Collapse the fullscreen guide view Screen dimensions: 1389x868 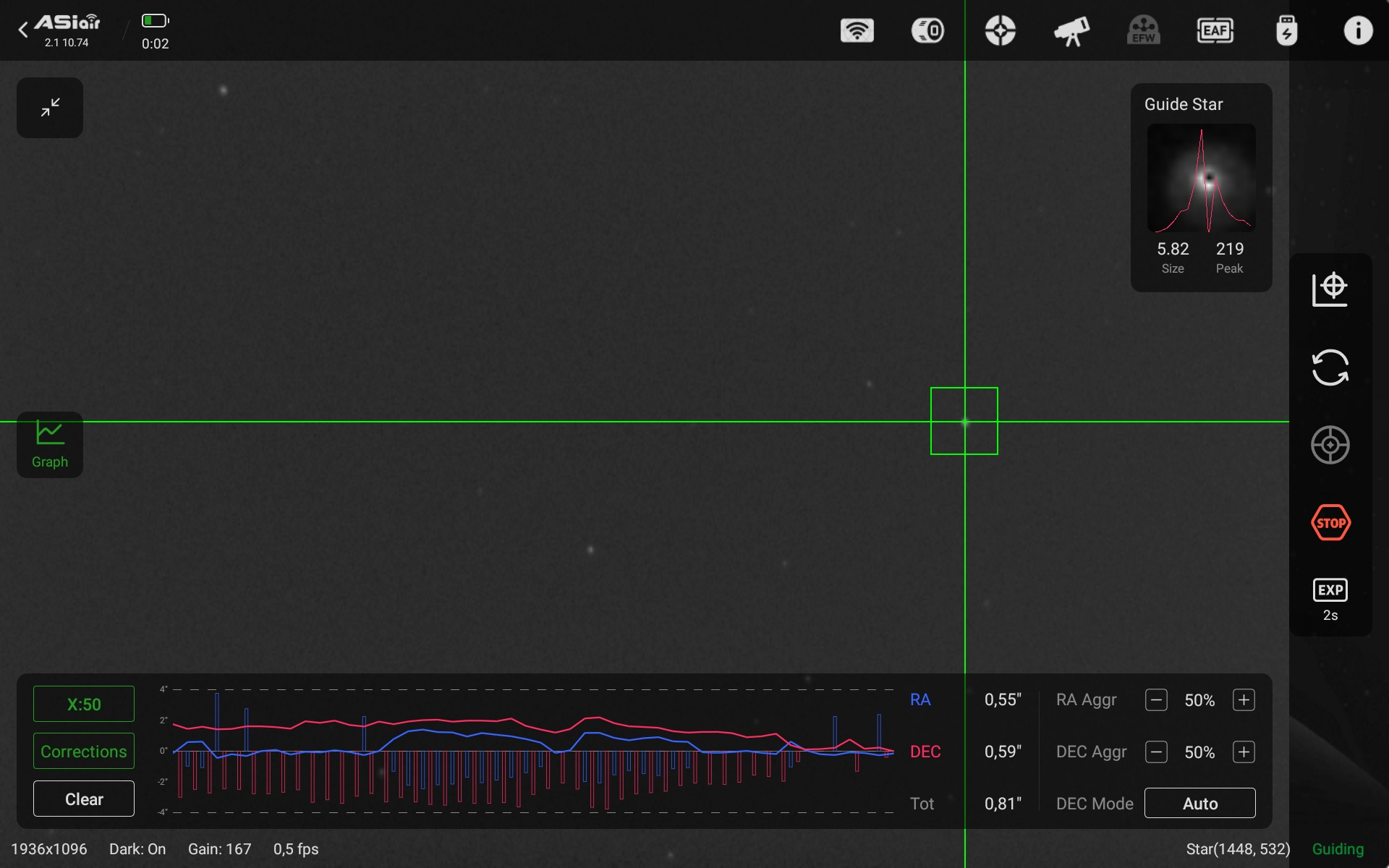[50, 108]
